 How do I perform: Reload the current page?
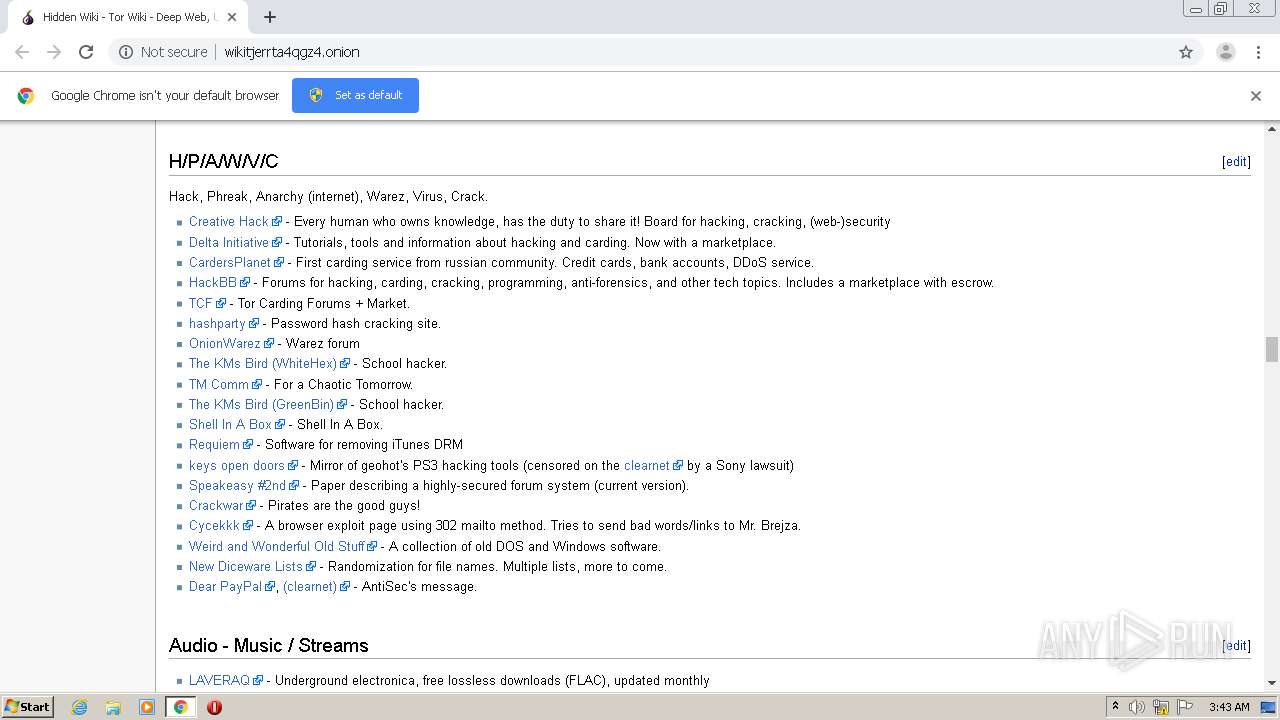[x=86, y=52]
